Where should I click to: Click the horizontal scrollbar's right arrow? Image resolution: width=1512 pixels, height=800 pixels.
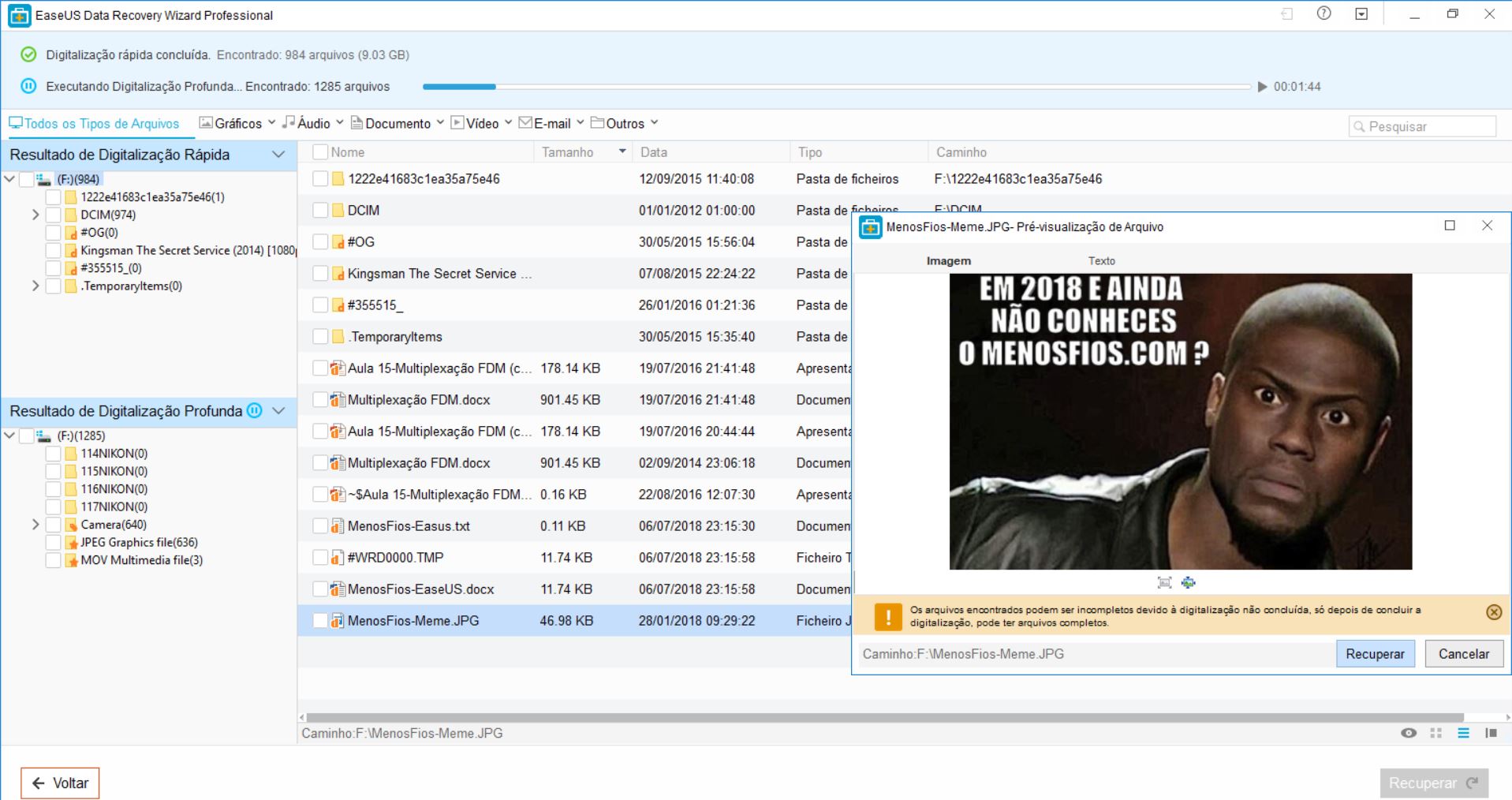[x=1507, y=718]
